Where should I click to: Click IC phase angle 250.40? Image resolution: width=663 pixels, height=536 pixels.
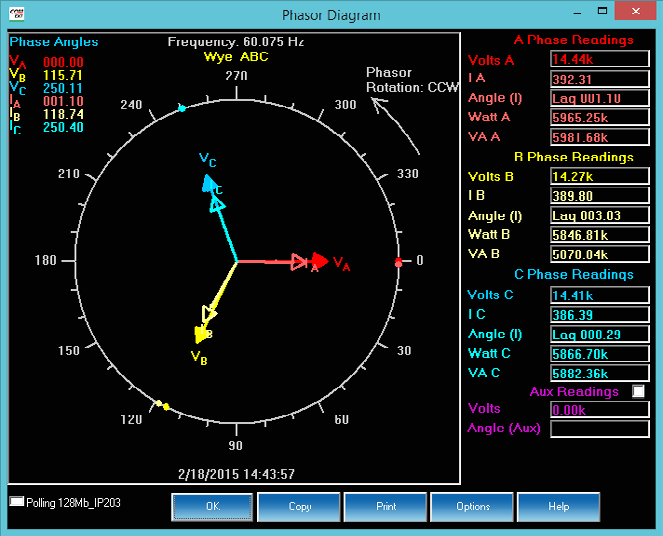[x=63, y=127]
